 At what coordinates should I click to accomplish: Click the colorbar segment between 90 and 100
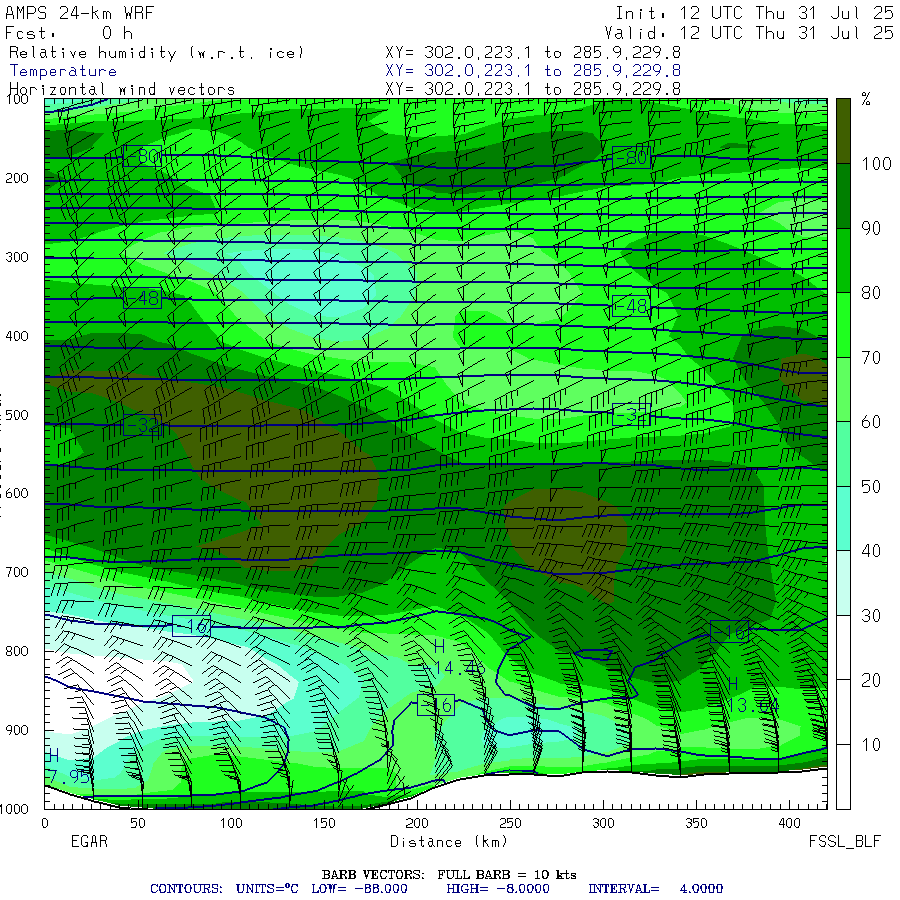pos(843,196)
